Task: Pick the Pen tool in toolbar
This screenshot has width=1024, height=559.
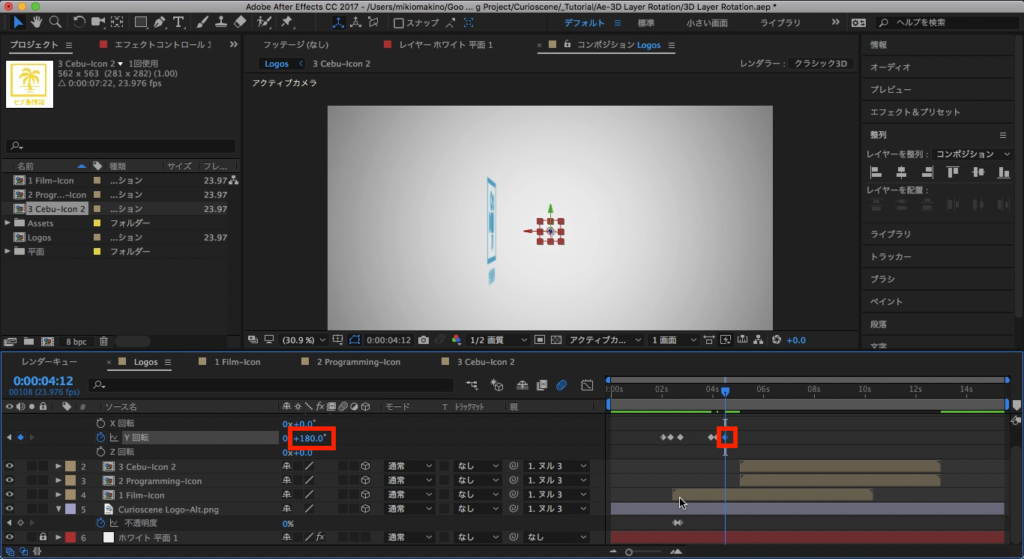Action: (x=159, y=22)
